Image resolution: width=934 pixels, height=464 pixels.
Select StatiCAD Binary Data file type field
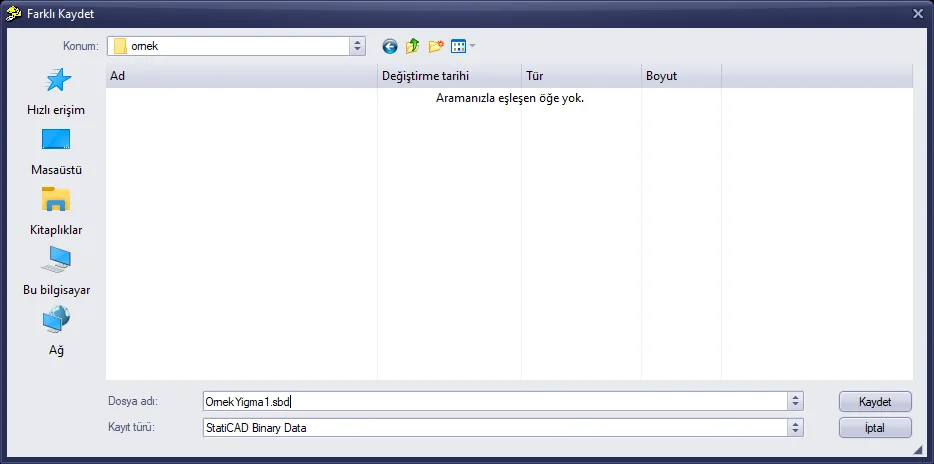tap(495, 428)
